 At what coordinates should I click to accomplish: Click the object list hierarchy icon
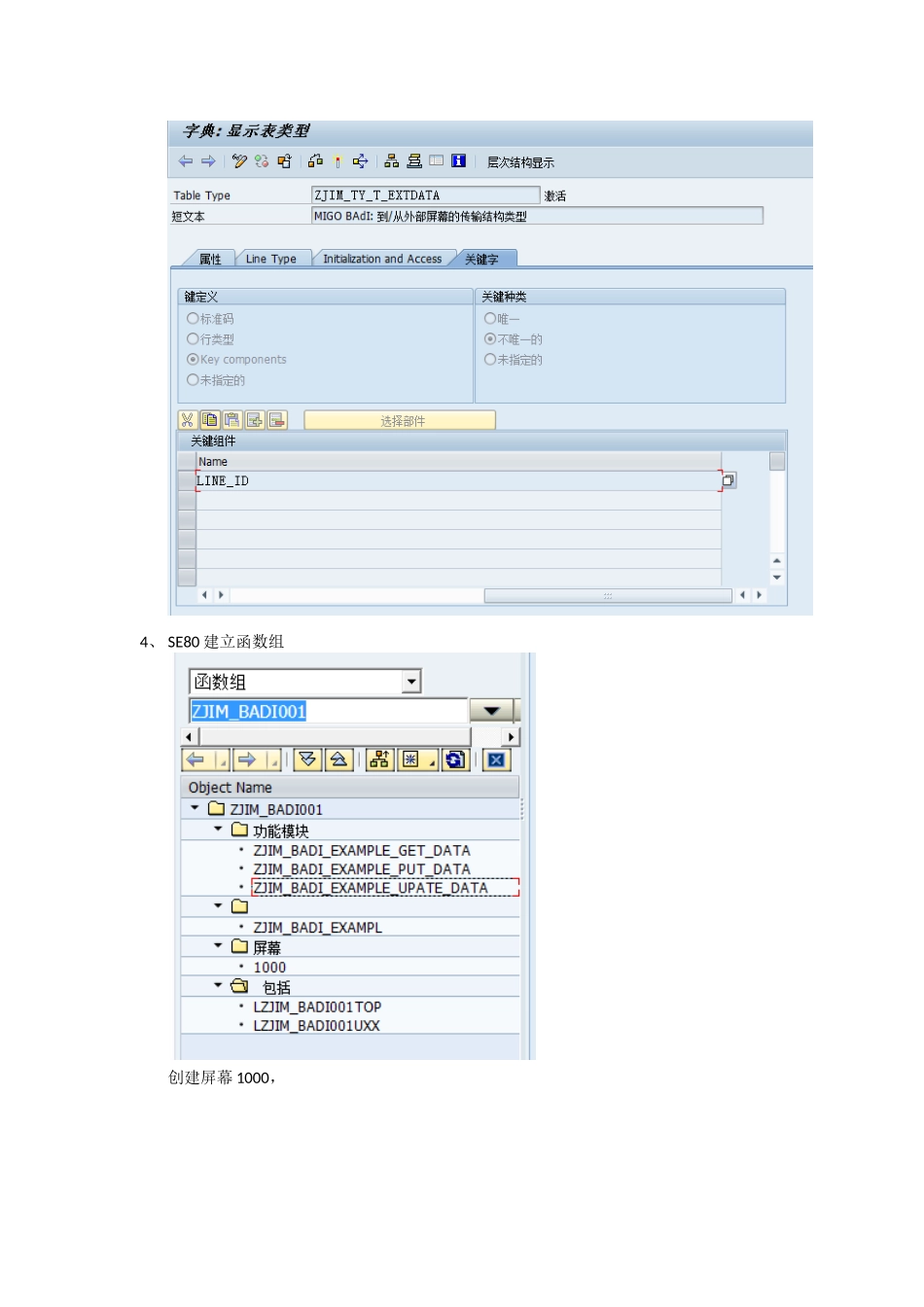(x=392, y=161)
